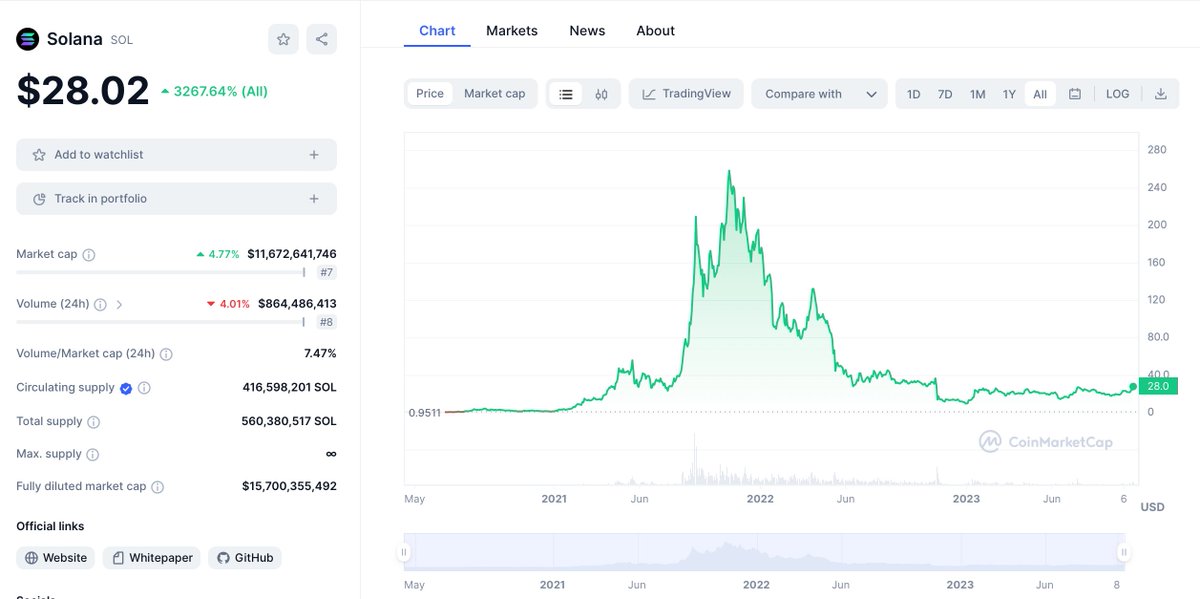The image size is (1200, 599).
Task: Click Fully diluted market cap info icon
Action: (157, 487)
